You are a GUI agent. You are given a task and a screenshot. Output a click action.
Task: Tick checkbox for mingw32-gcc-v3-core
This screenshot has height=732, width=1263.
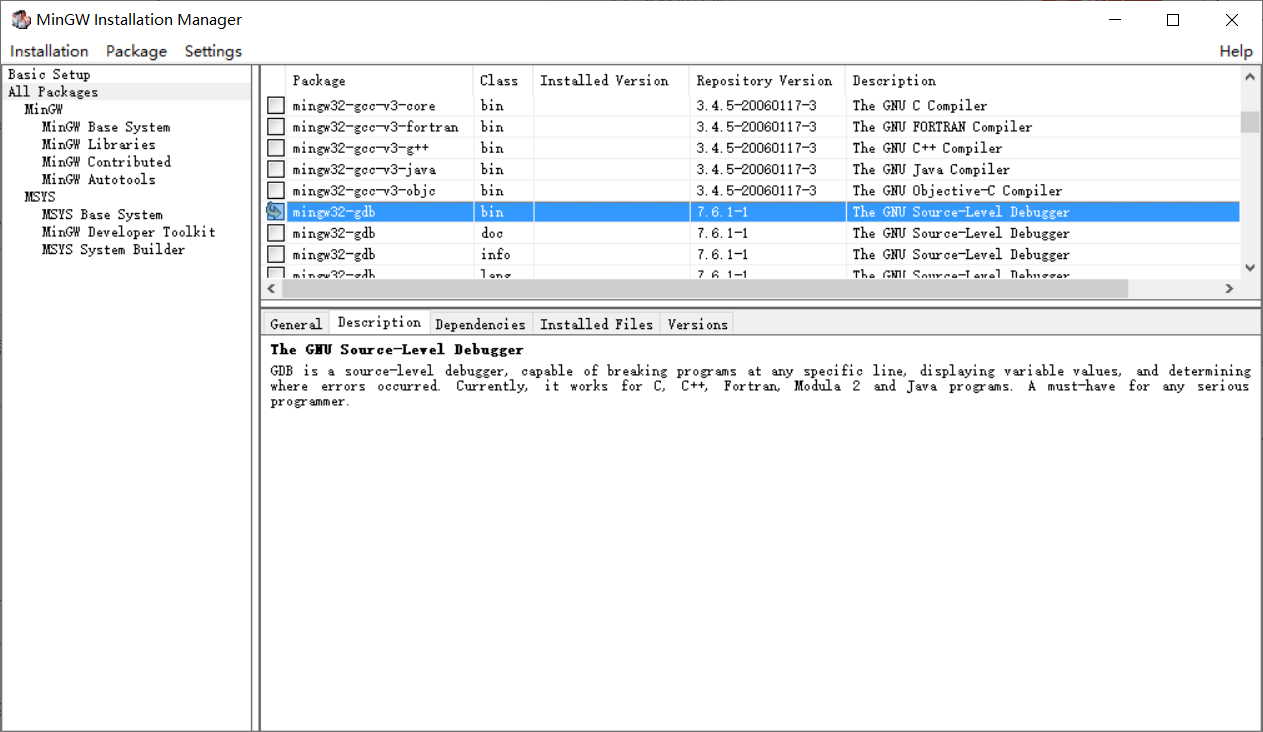275,106
